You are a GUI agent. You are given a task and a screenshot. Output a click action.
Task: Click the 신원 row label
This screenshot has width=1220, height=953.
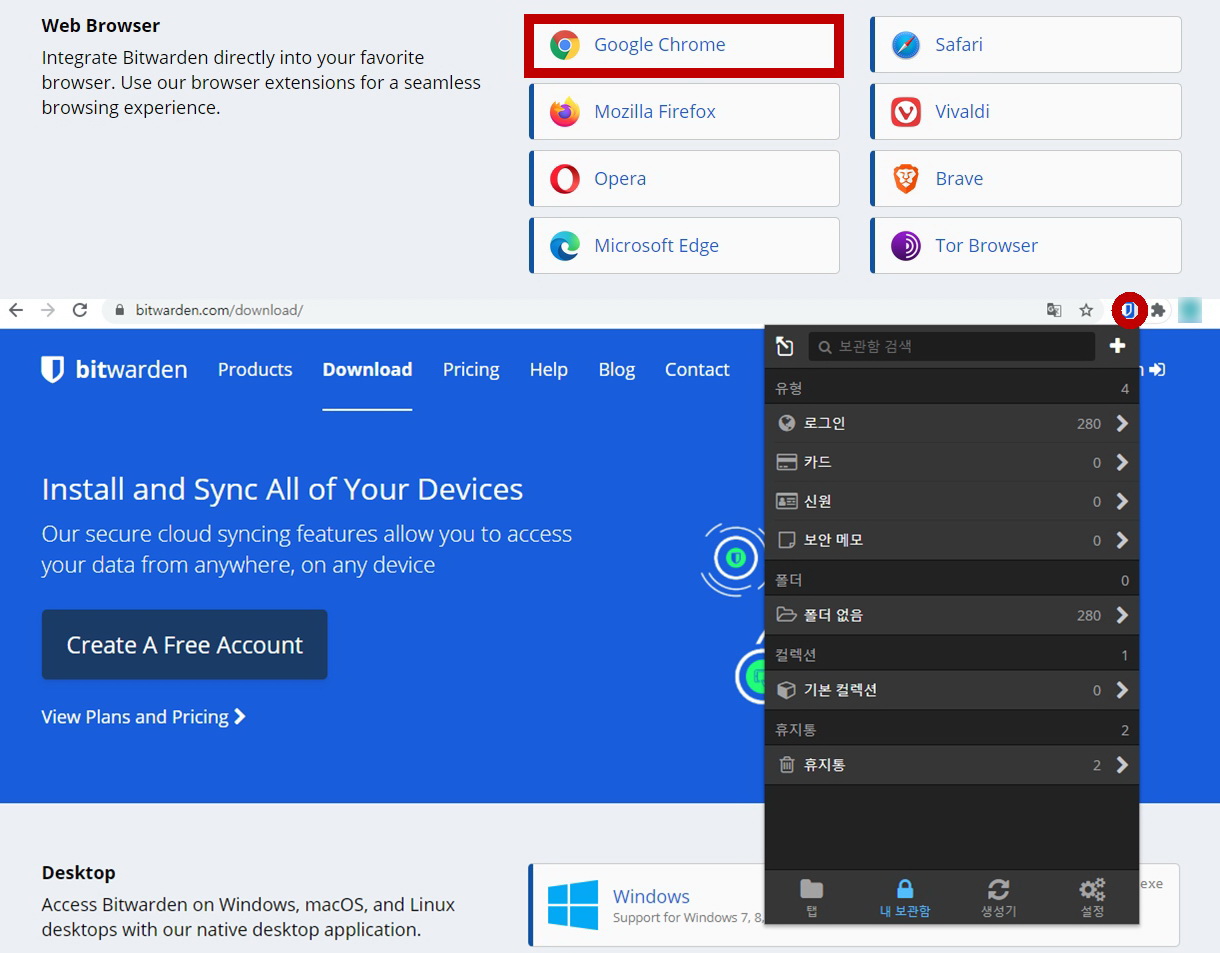pos(817,501)
